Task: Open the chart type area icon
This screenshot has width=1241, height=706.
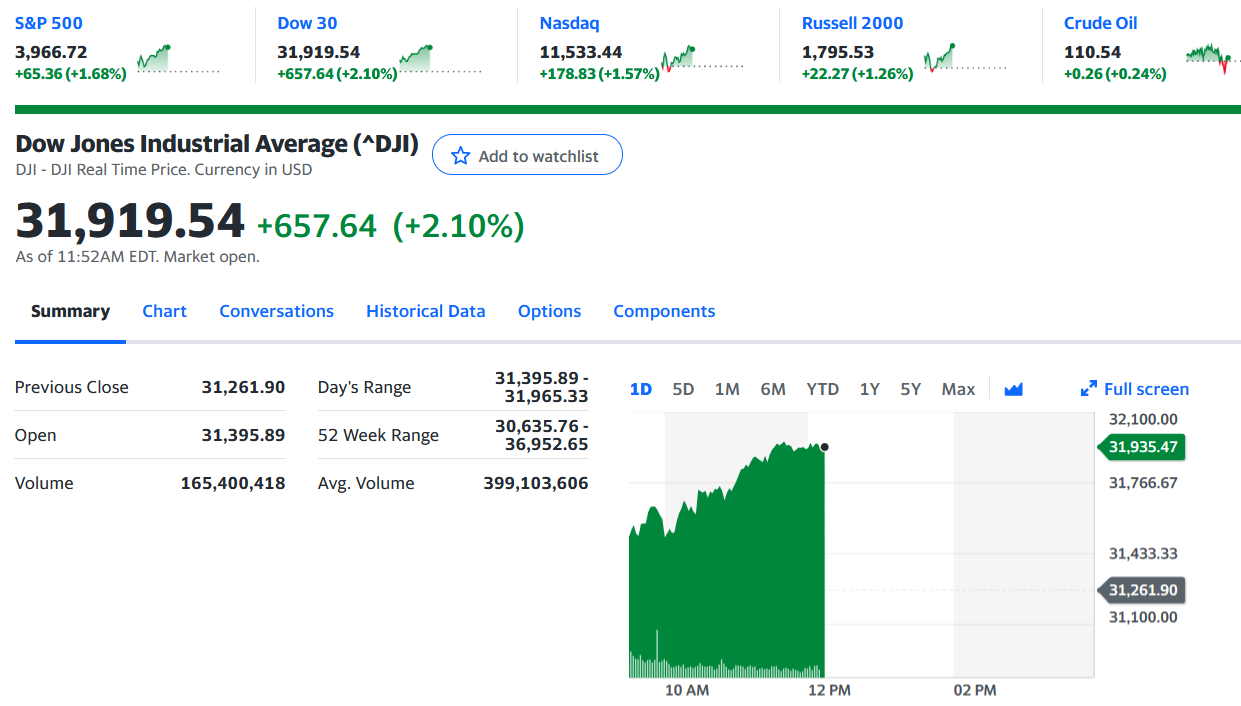Action: 1013,389
